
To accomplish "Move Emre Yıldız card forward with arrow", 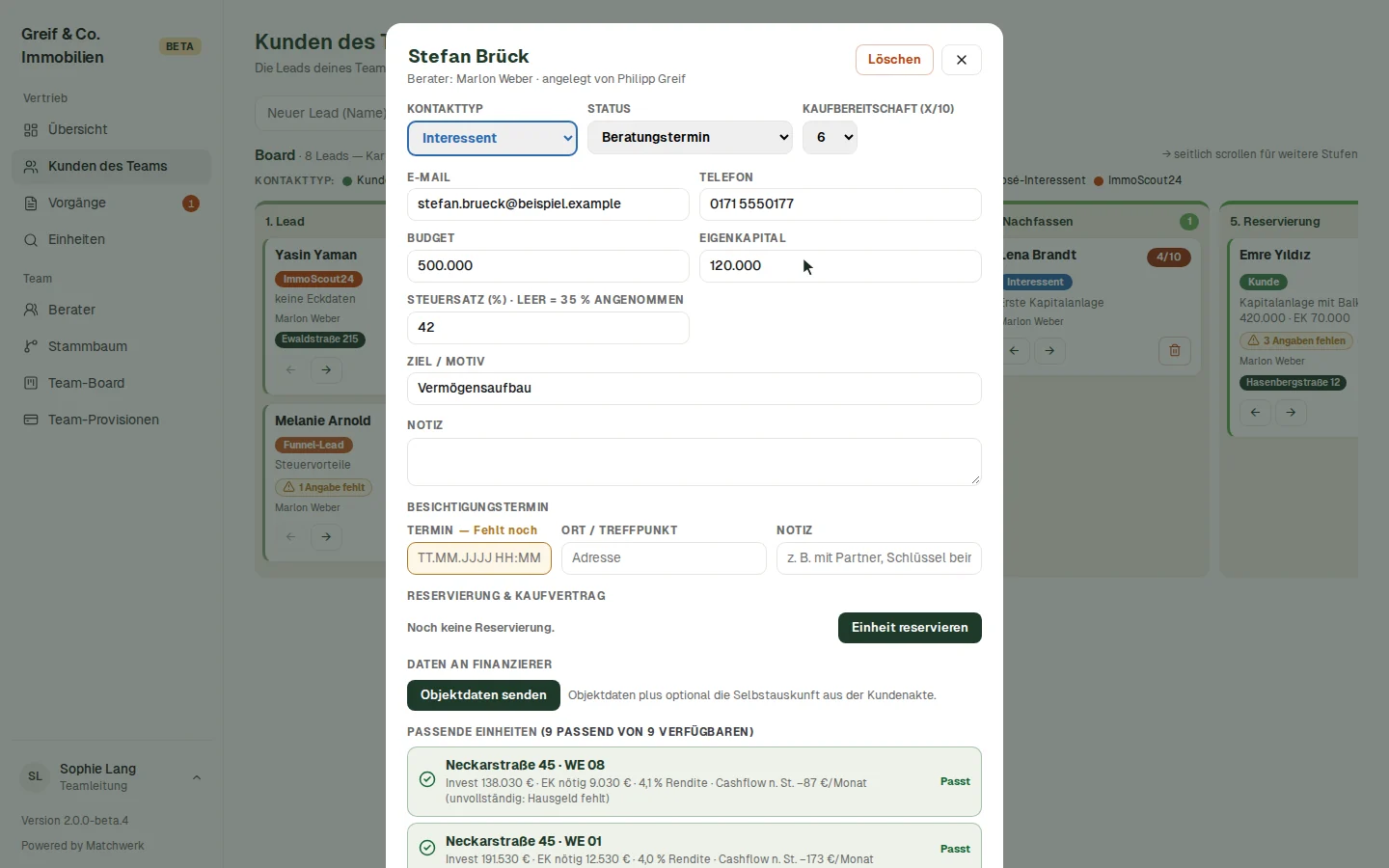I will 1292,413.
